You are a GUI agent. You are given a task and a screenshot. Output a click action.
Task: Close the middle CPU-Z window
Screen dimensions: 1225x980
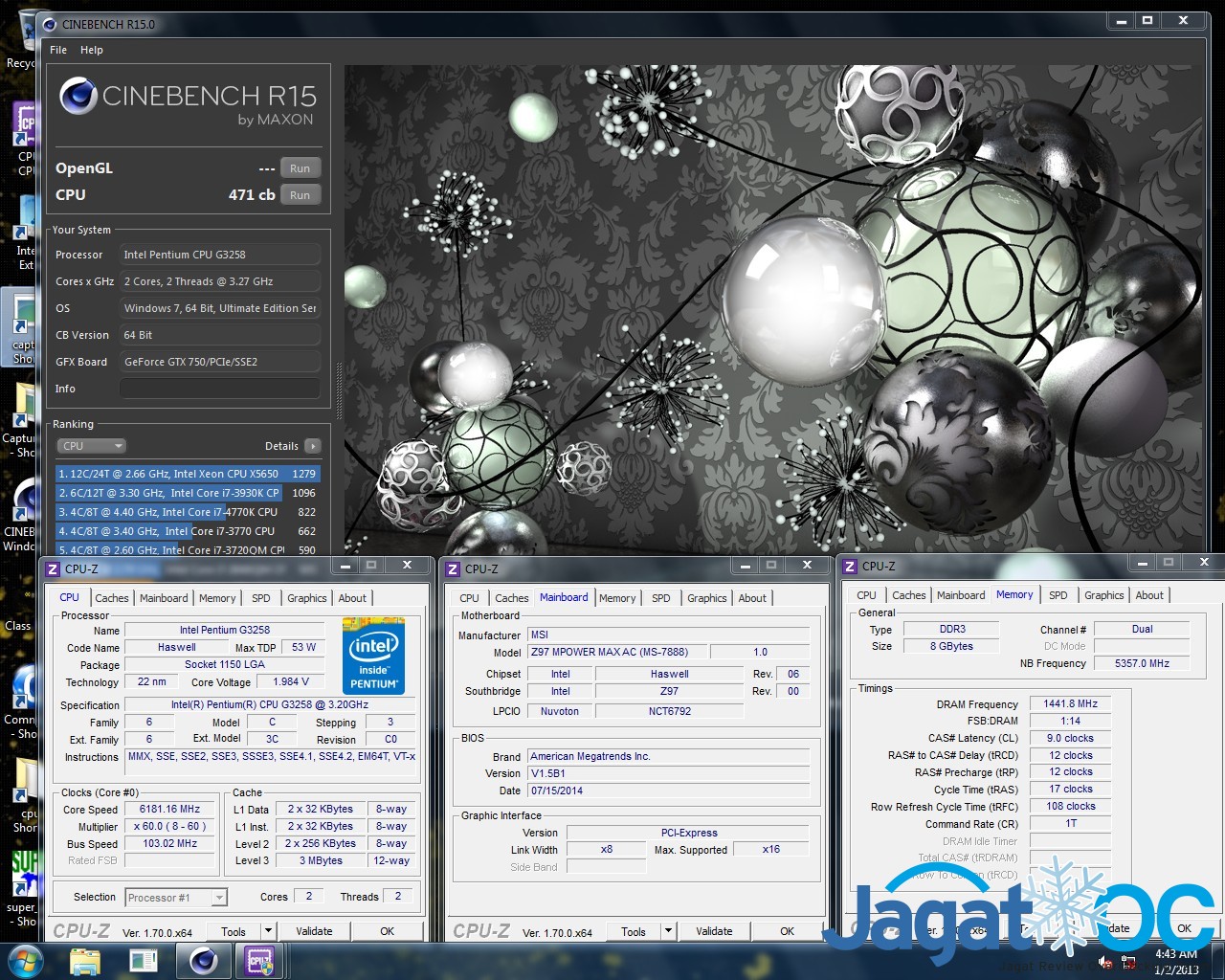tap(807, 566)
